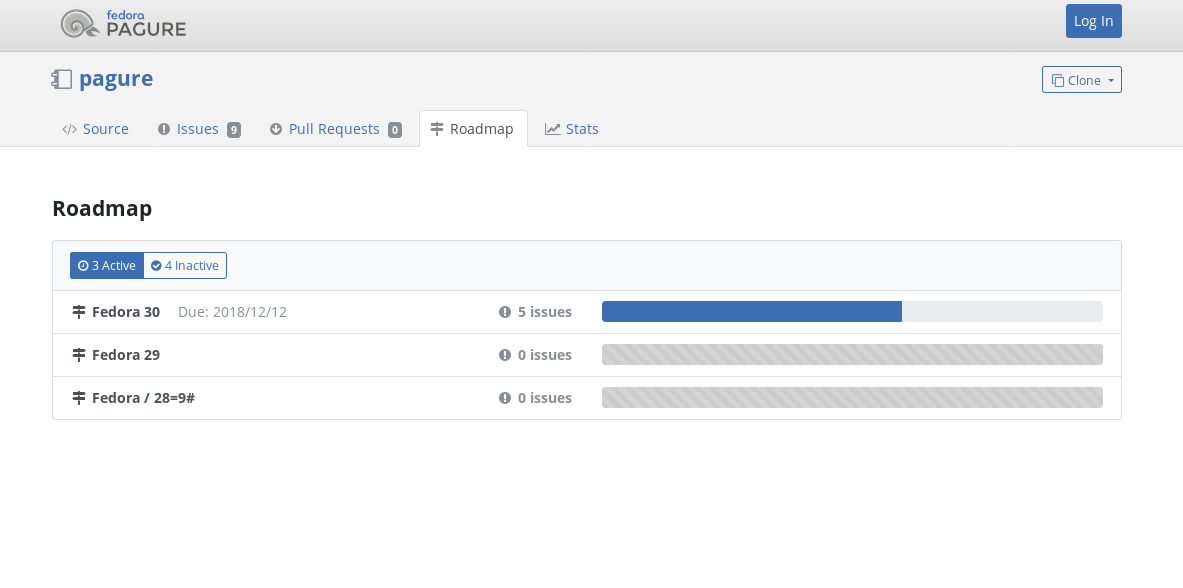Open the Fedora / 28=9# milestone
The width and height of the screenshot is (1183, 588).
143,398
